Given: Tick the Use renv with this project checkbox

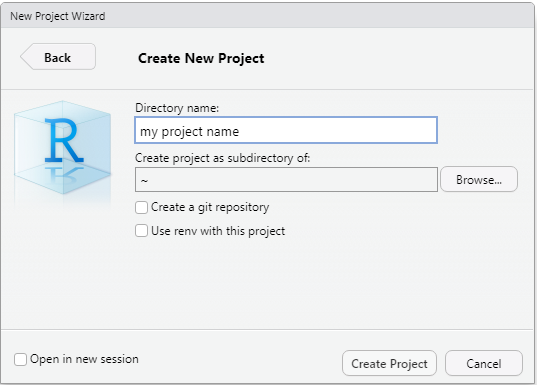Looking at the screenshot, I should point(141,231).
